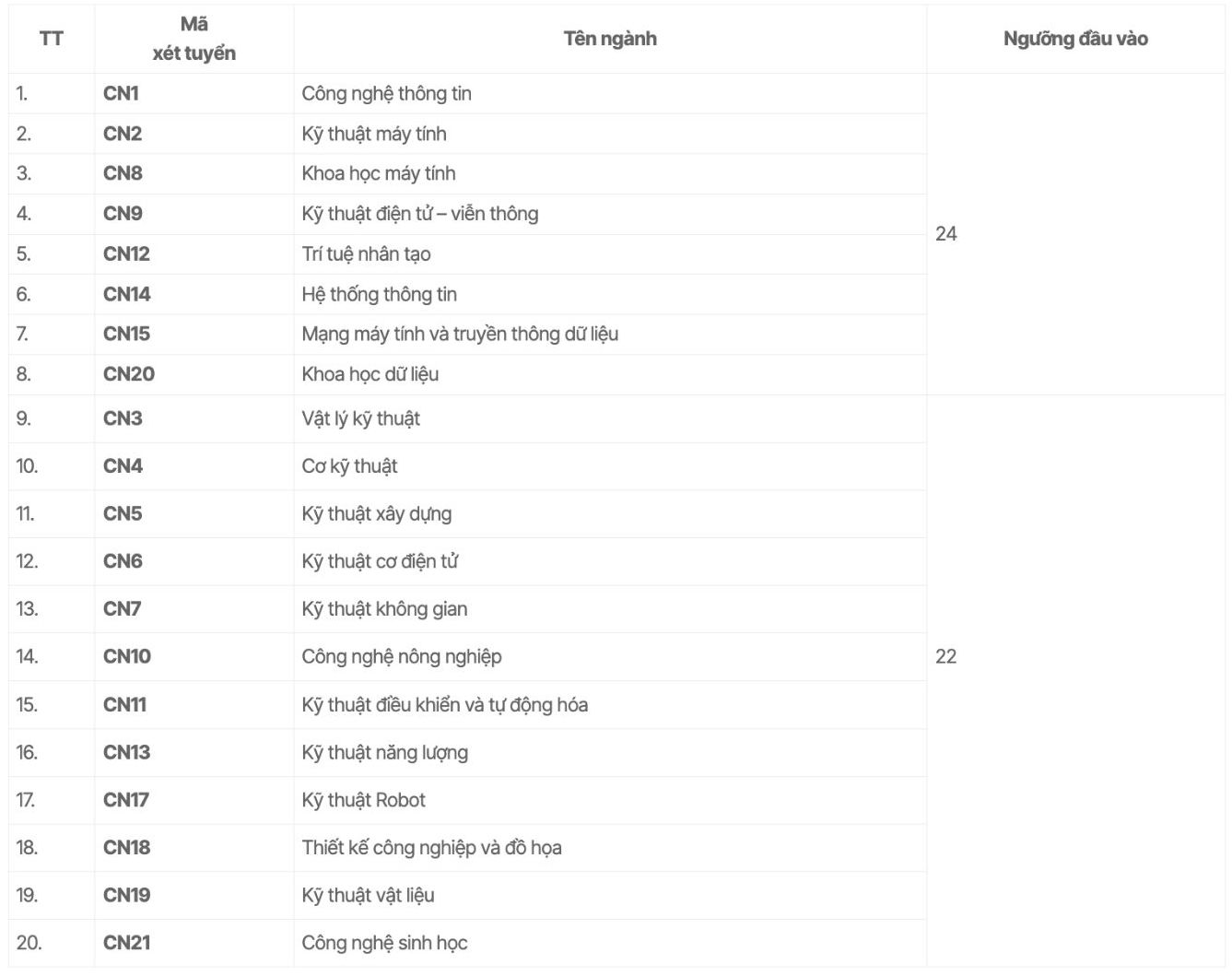The image size is (1232, 976).
Task: Select the CN1 admission code cell
Action: coord(121,93)
